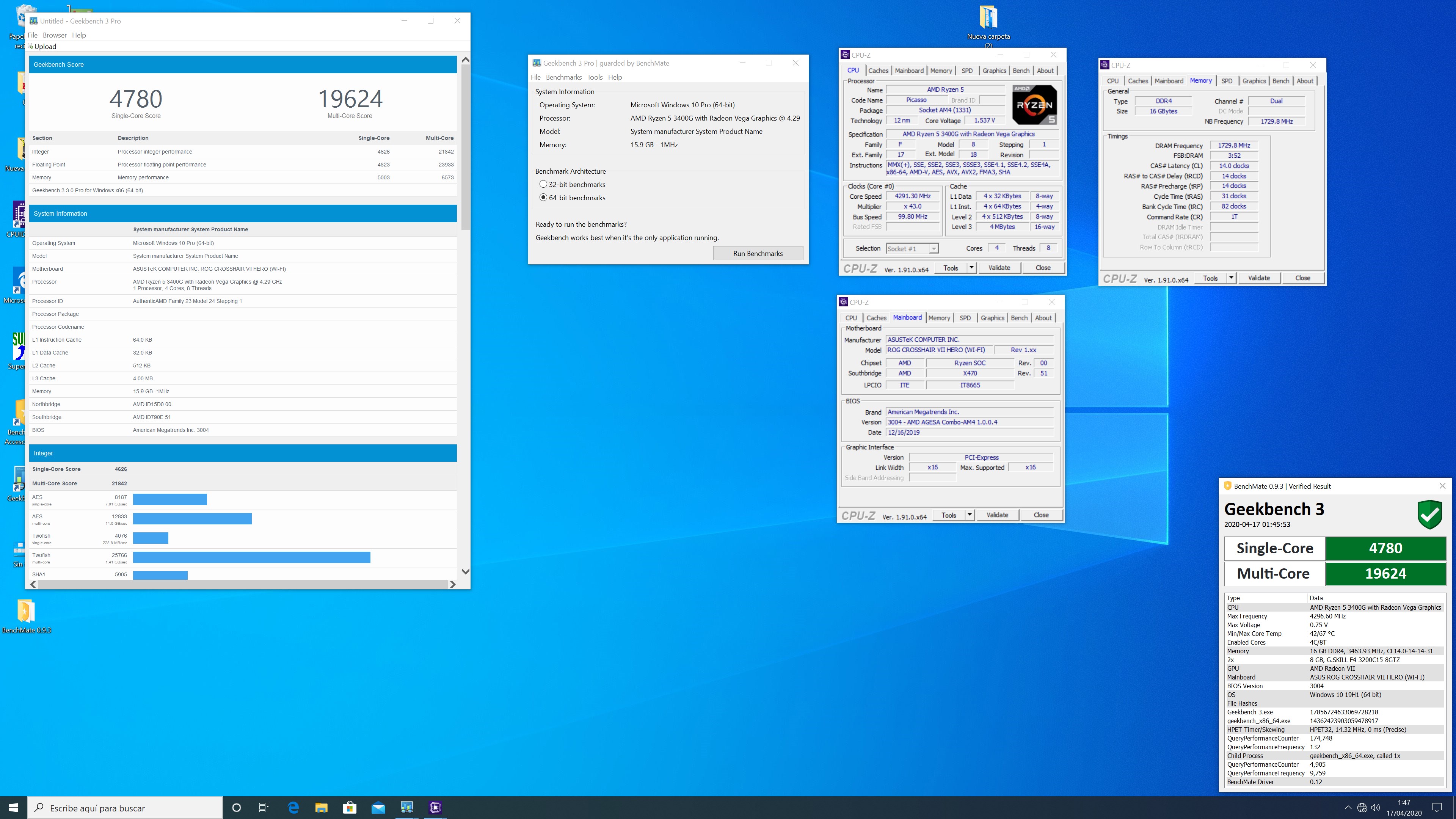Switch to CPU-Z from the taskbar
This screenshot has height=819, width=1456.
pyautogui.click(x=435, y=808)
